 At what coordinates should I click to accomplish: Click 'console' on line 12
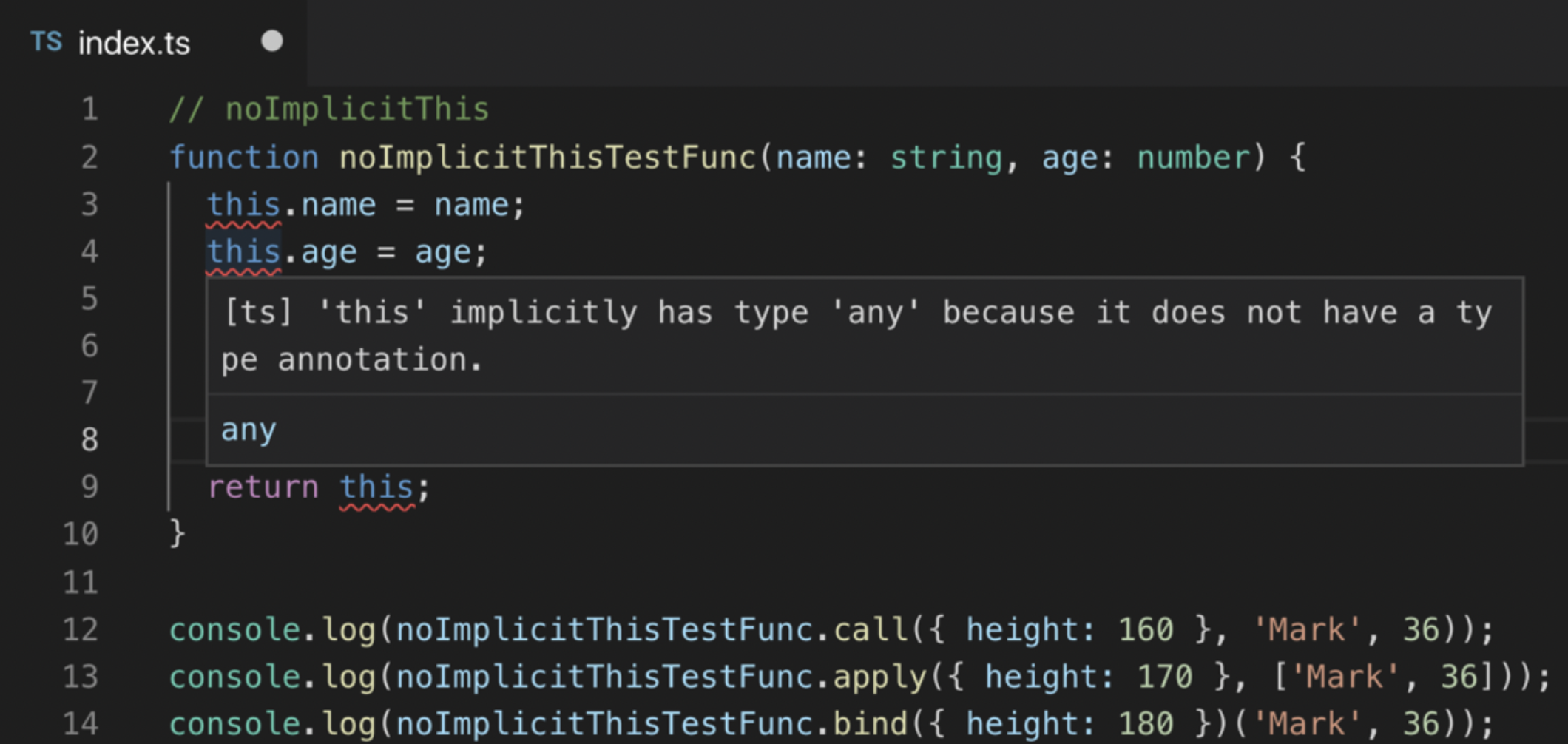click(234, 629)
